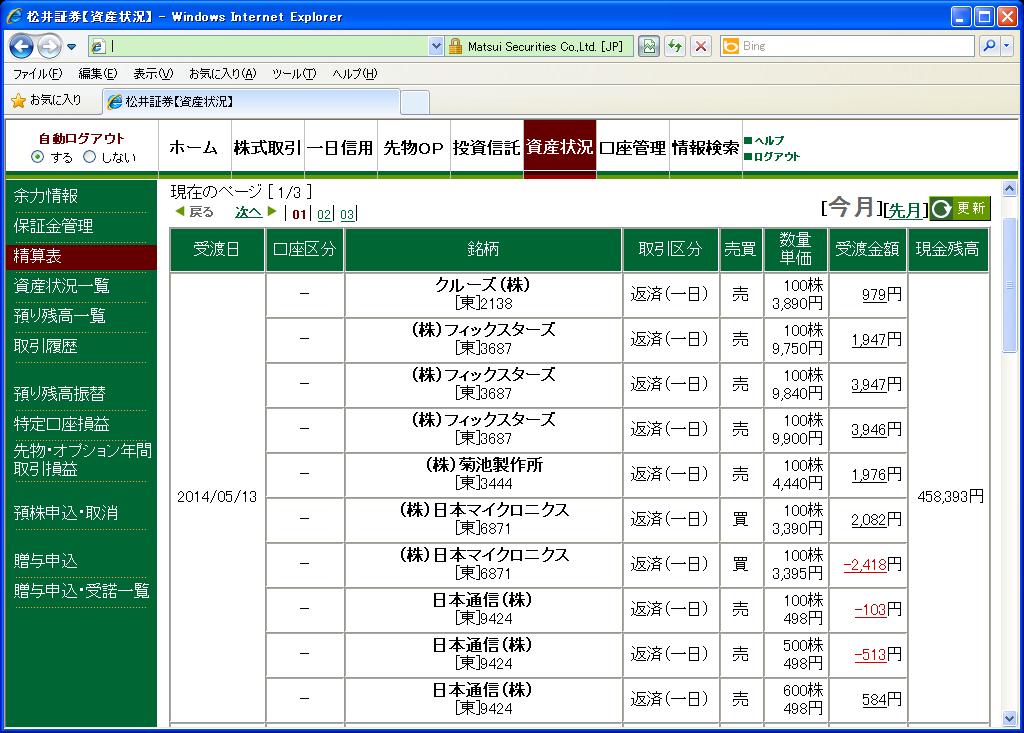
Task: Open the address bar dropdown arrow
Action: point(435,46)
